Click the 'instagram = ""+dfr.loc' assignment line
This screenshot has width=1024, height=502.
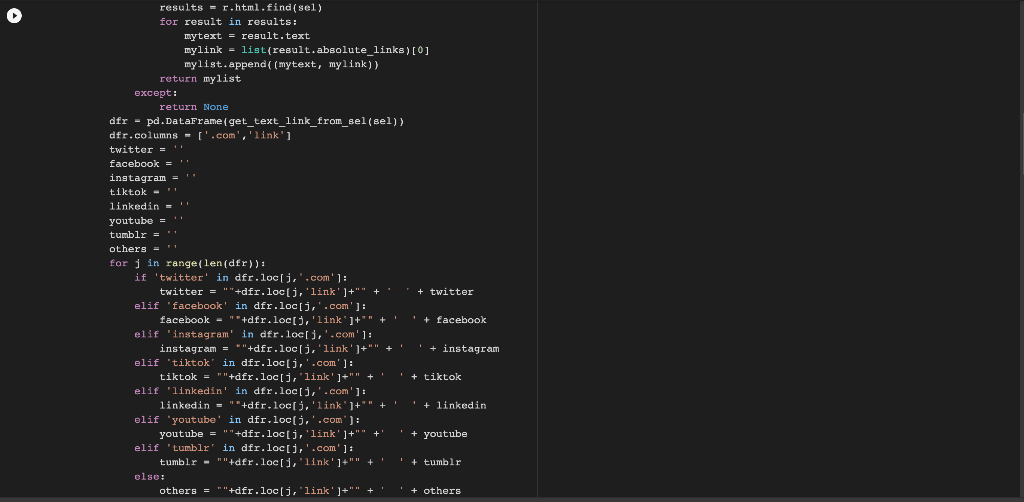coord(329,349)
